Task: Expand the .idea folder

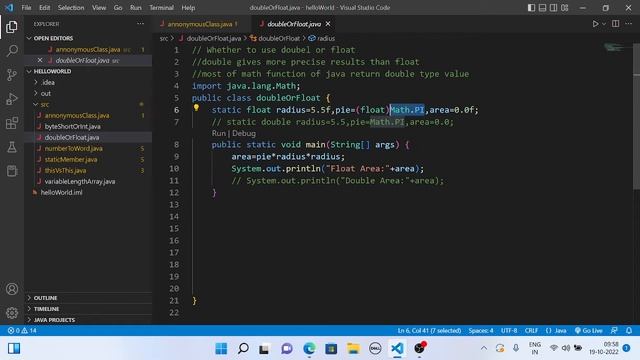Action: (x=48, y=82)
